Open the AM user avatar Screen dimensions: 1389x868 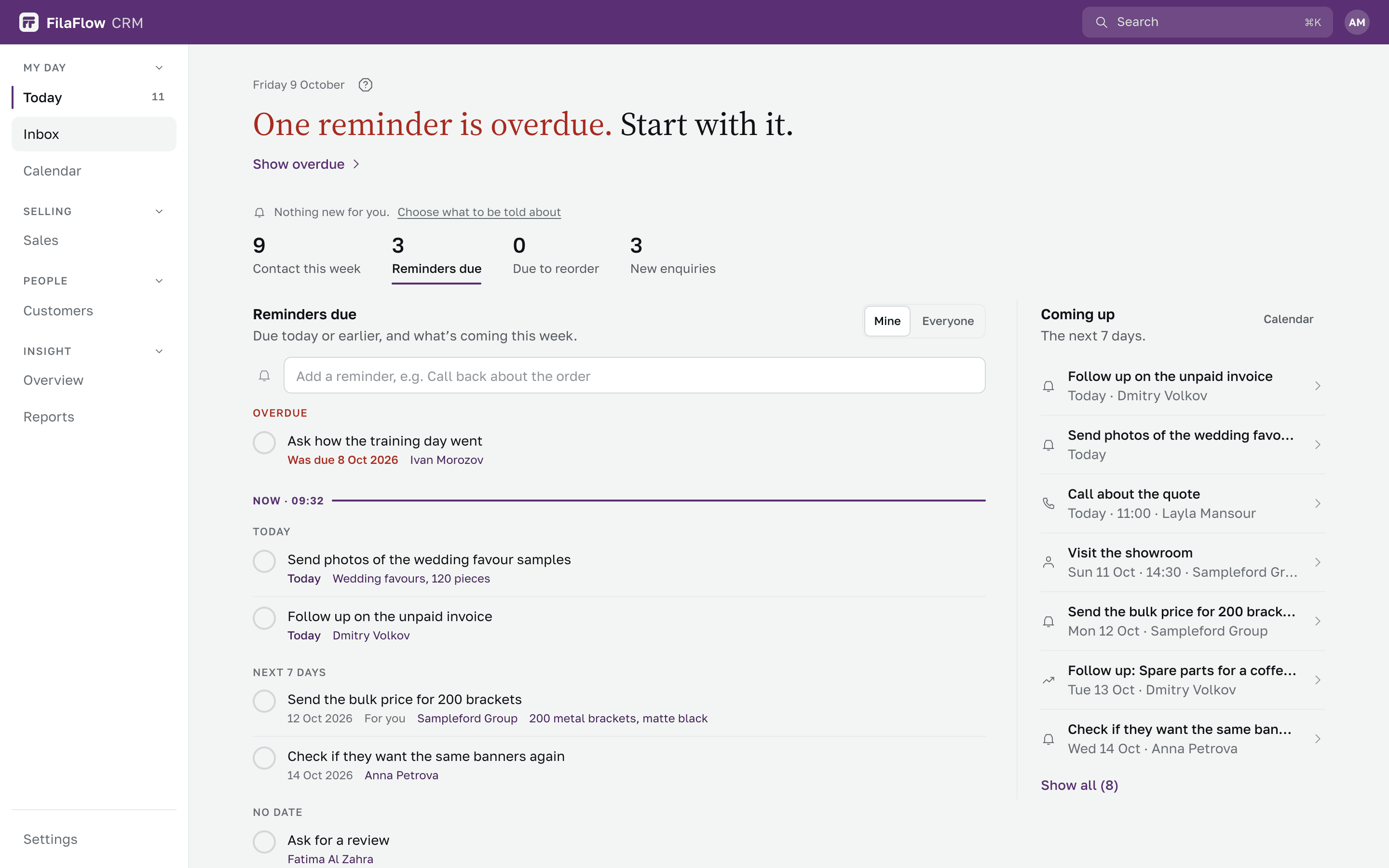tap(1356, 22)
